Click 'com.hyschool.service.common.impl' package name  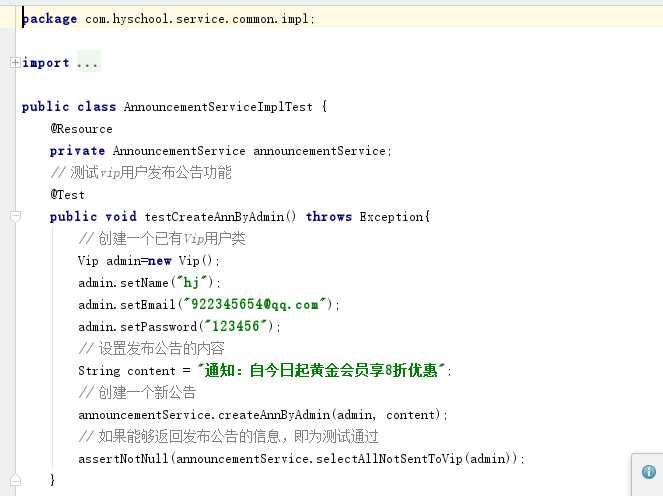(199, 19)
